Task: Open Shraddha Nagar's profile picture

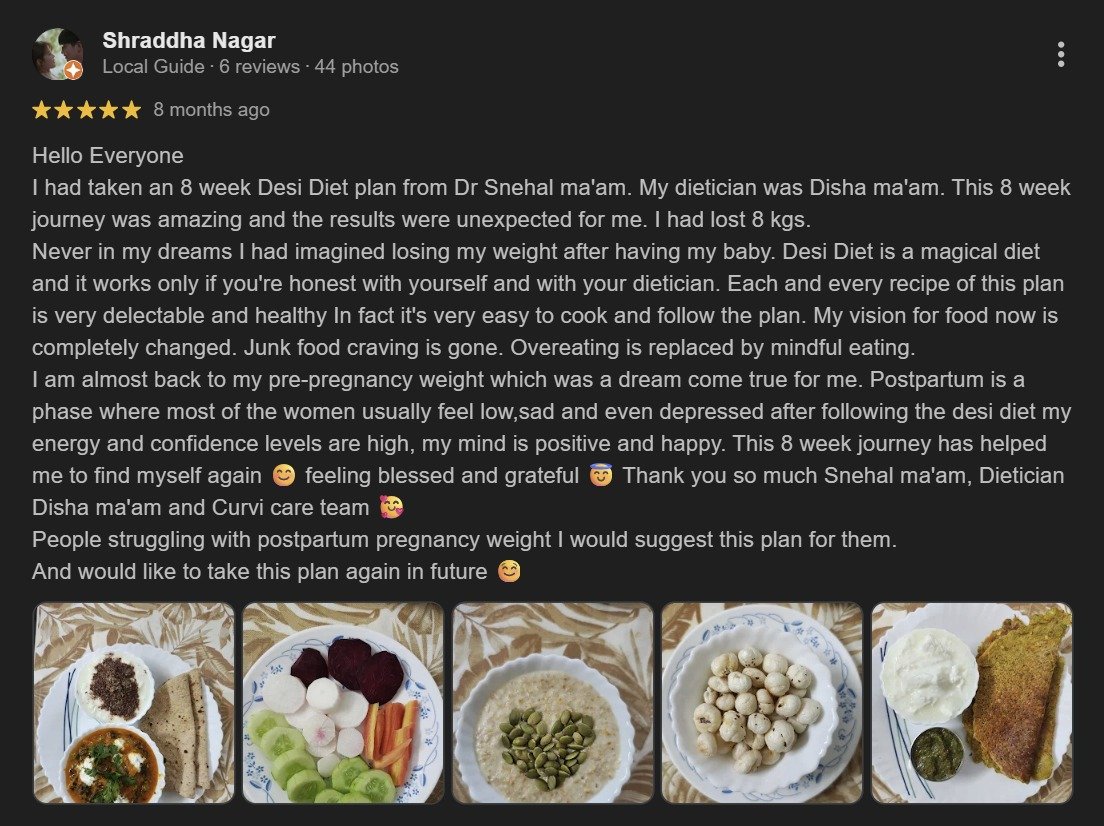Action: [56, 53]
